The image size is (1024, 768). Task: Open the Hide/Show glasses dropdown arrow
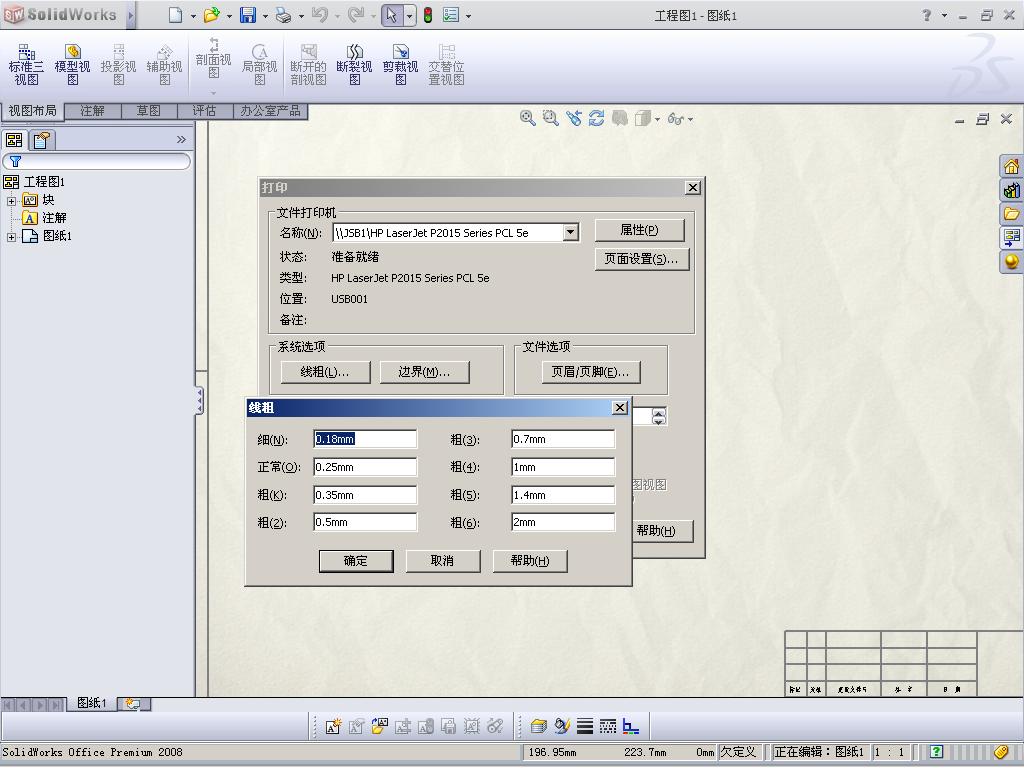[690, 119]
